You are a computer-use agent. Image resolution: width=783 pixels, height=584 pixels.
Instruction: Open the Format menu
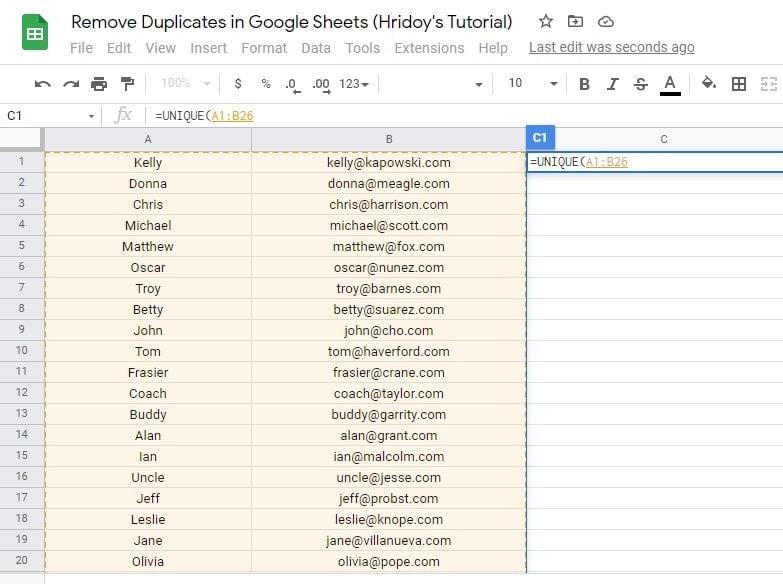click(264, 48)
